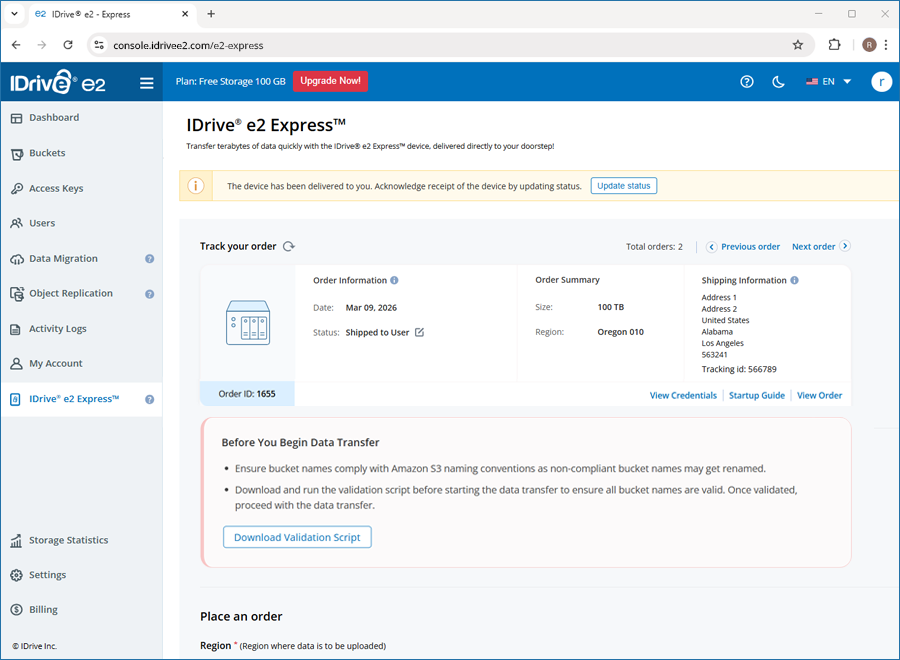The height and width of the screenshot is (660, 900).
Task: Close the IDrive e2 - Express tab
Action: tap(185, 14)
